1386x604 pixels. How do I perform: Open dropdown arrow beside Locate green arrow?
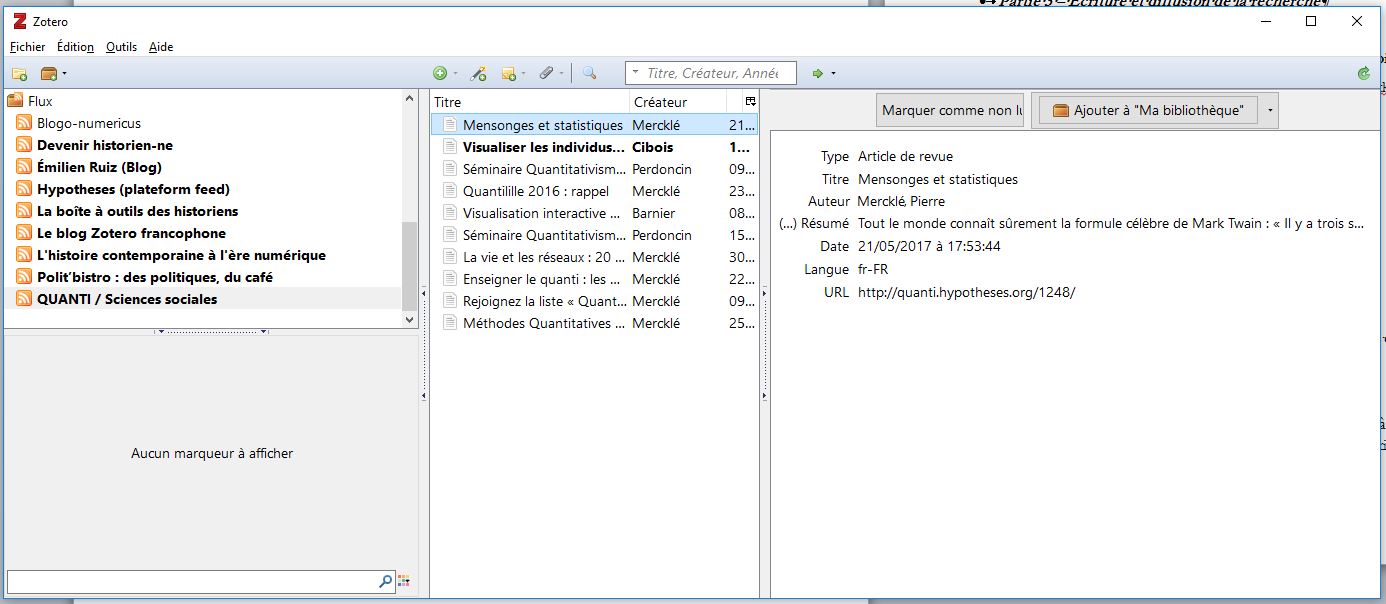pyautogui.click(x=833, y=73)
